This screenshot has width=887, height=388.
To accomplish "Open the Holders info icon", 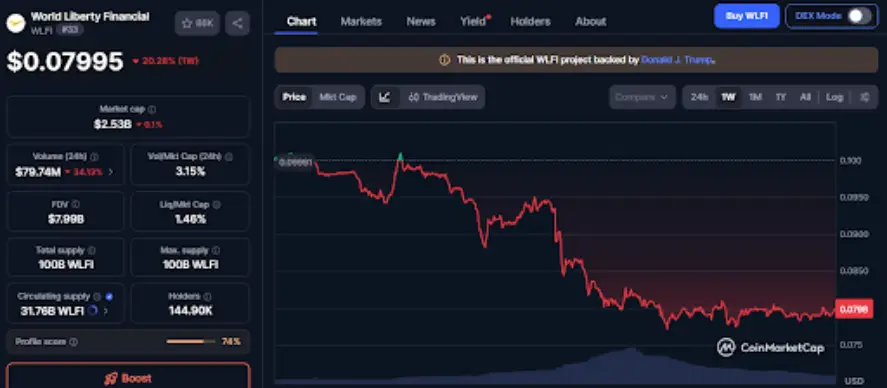I will point(208,296).
